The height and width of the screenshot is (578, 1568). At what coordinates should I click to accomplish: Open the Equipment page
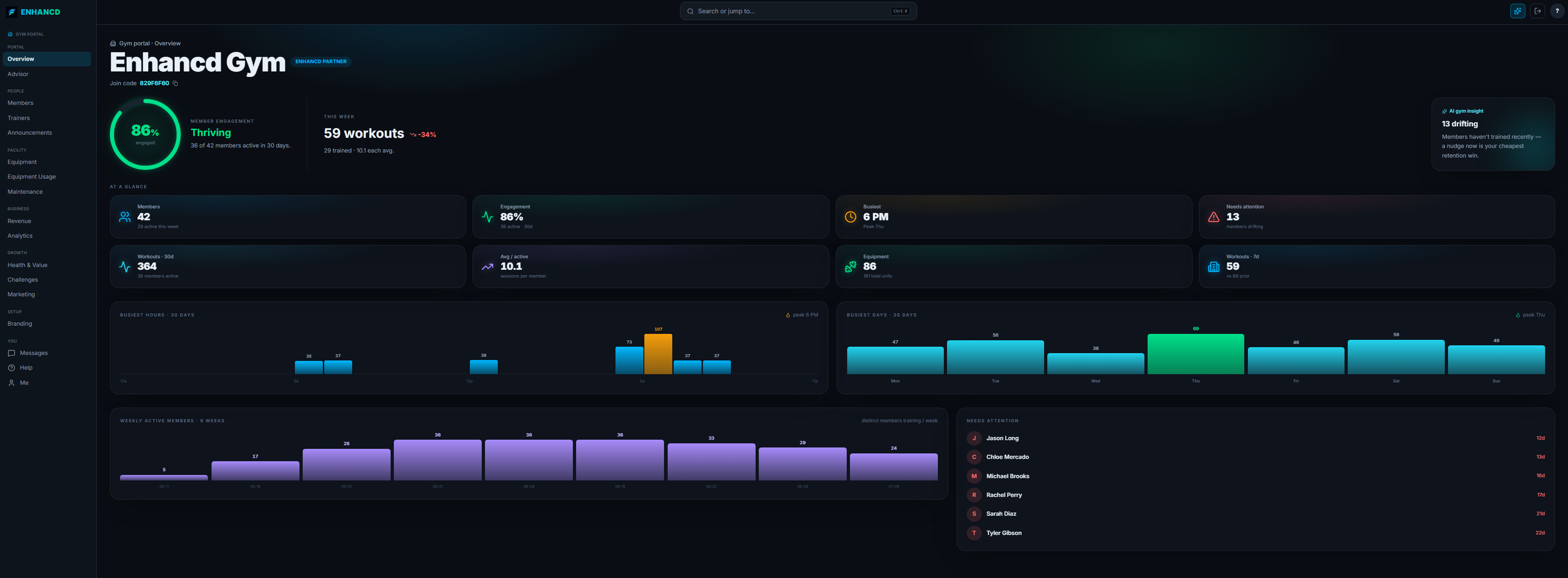47,162
